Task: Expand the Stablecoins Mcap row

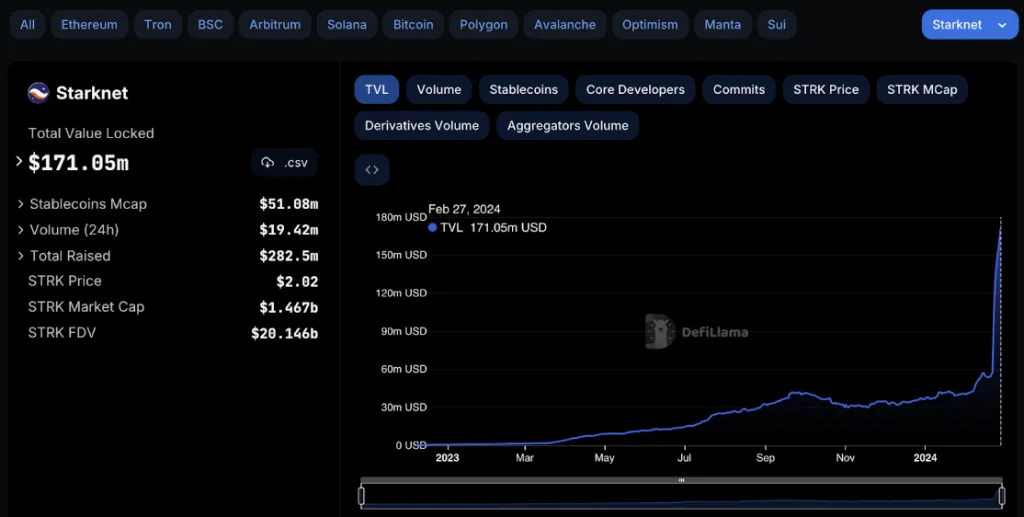Action: pyautogui.click(x=20, y=204)
